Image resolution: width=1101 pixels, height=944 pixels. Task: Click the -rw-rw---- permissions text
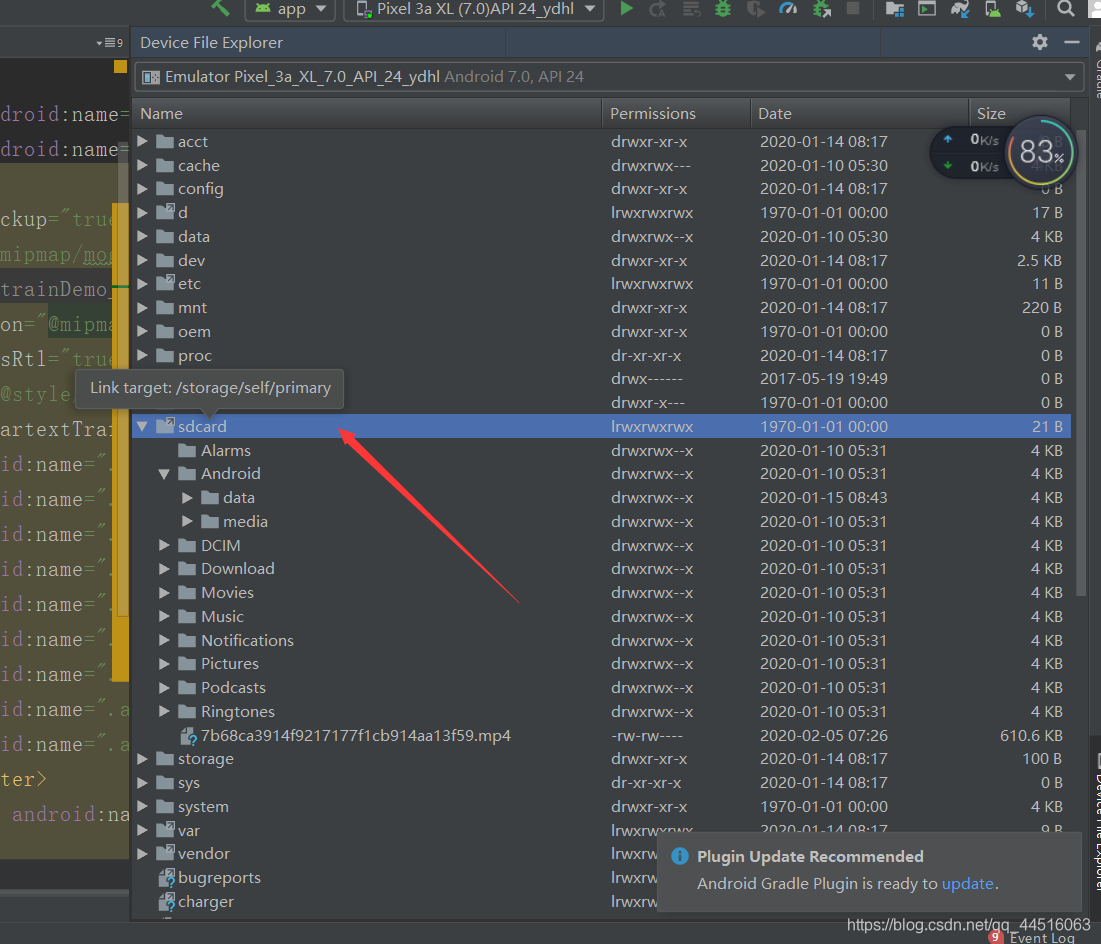647,735
